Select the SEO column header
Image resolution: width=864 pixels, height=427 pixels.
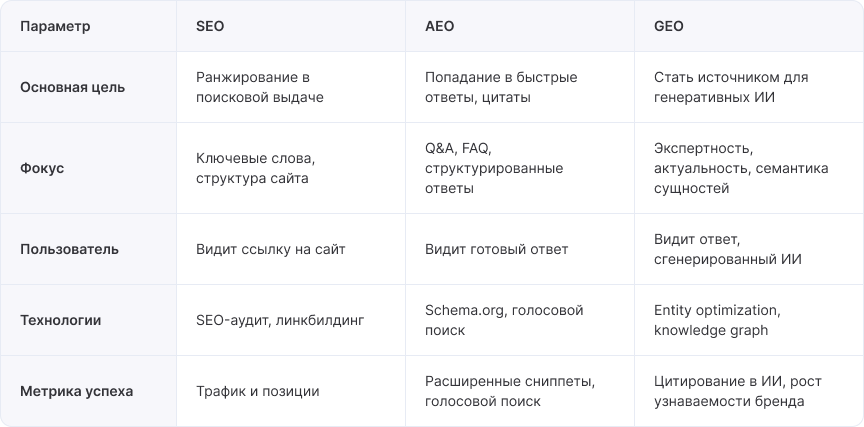(211, 27)
